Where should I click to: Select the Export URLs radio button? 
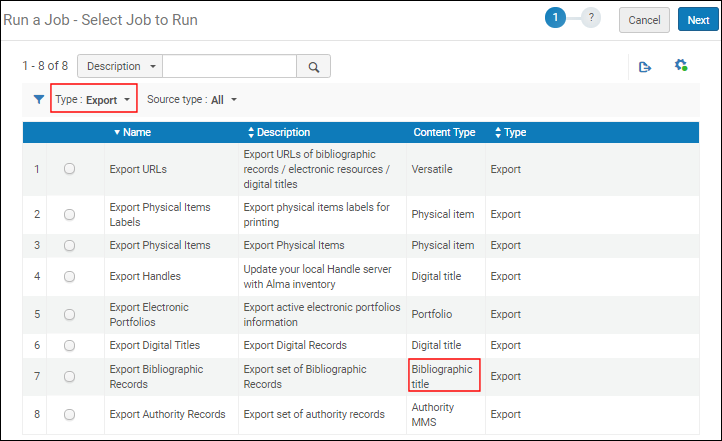[69, 169]
